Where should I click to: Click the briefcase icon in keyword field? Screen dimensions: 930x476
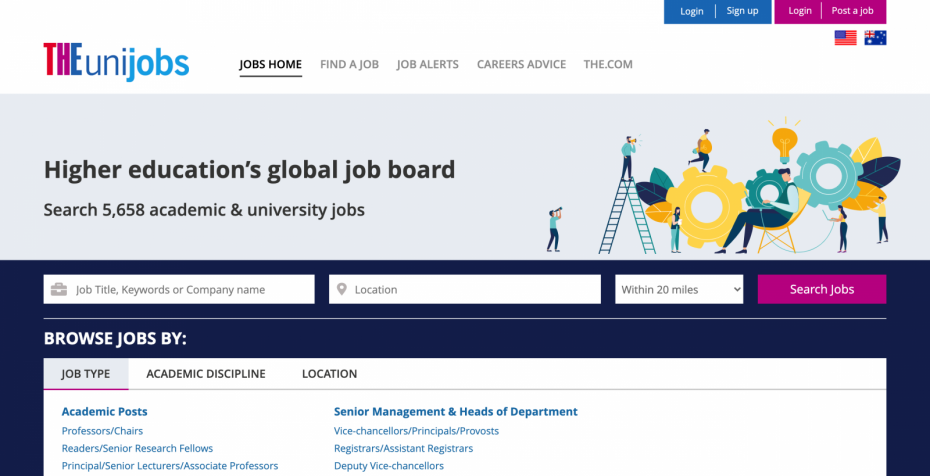[x=59, y=290]
